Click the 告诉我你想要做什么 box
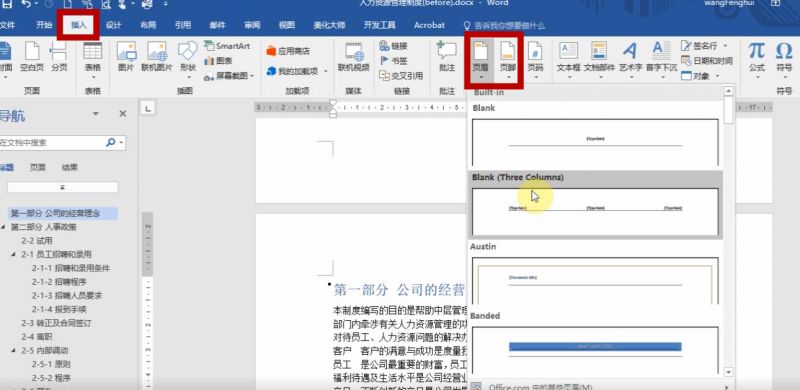Image resolution: width=800 pixels, height=390 pixels. 504,26
